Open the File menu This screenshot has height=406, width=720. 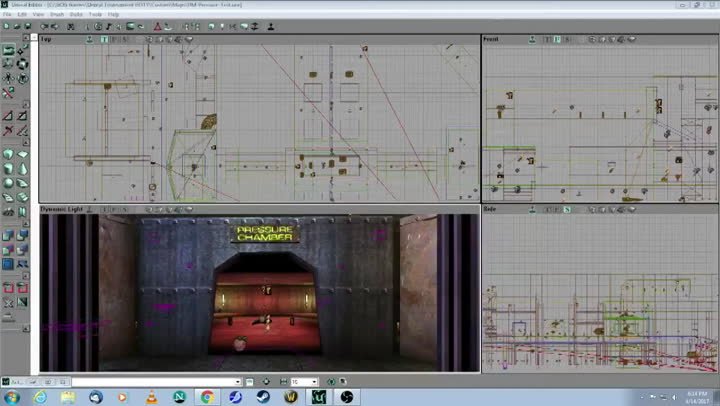click(x=8, y=15)
